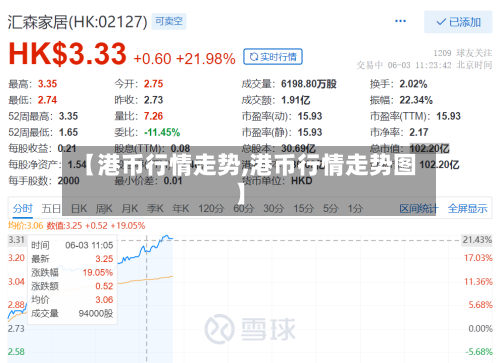The image size is (500, 363).
Task: Click the 每手股数 value 2000
Action: pos(69,181)
